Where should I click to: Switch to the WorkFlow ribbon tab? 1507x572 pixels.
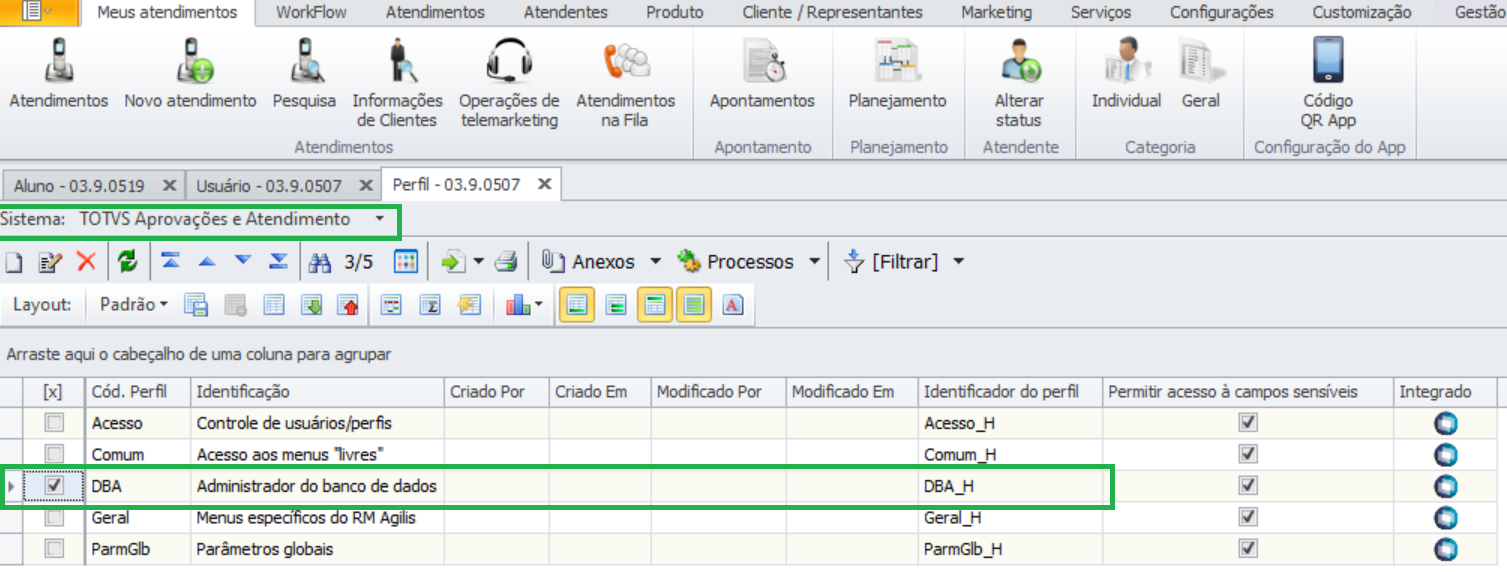tap(311, 12)
